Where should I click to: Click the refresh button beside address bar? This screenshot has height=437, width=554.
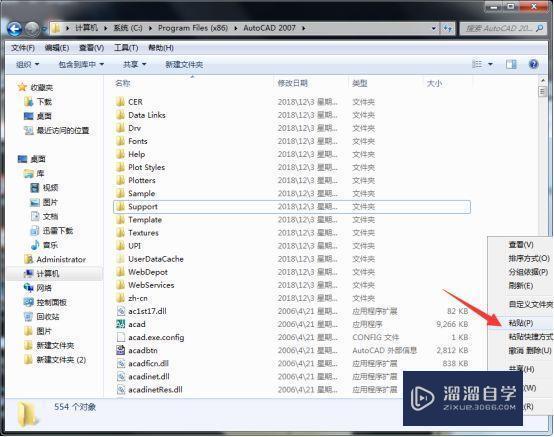point(447,28)
